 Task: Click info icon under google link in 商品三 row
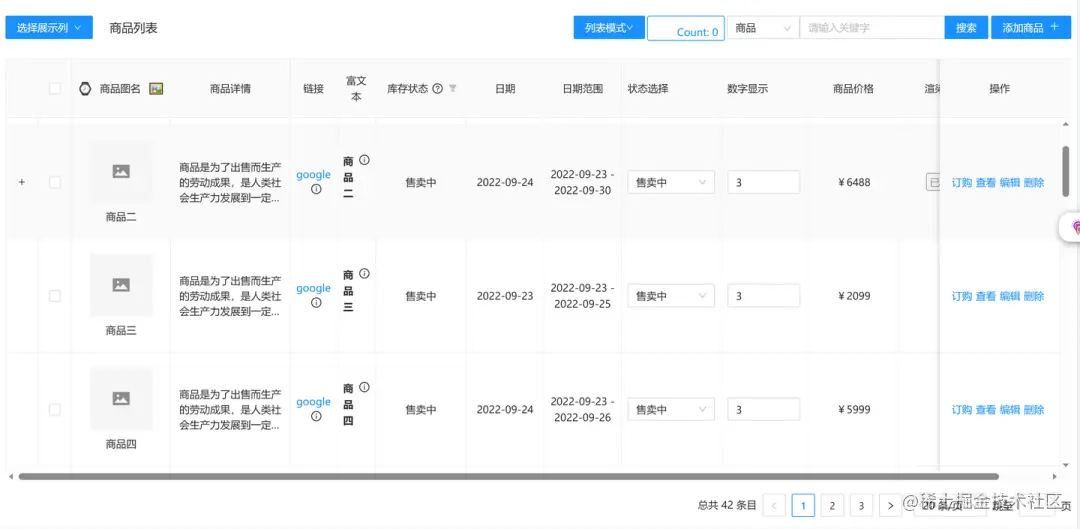[316, 303]
